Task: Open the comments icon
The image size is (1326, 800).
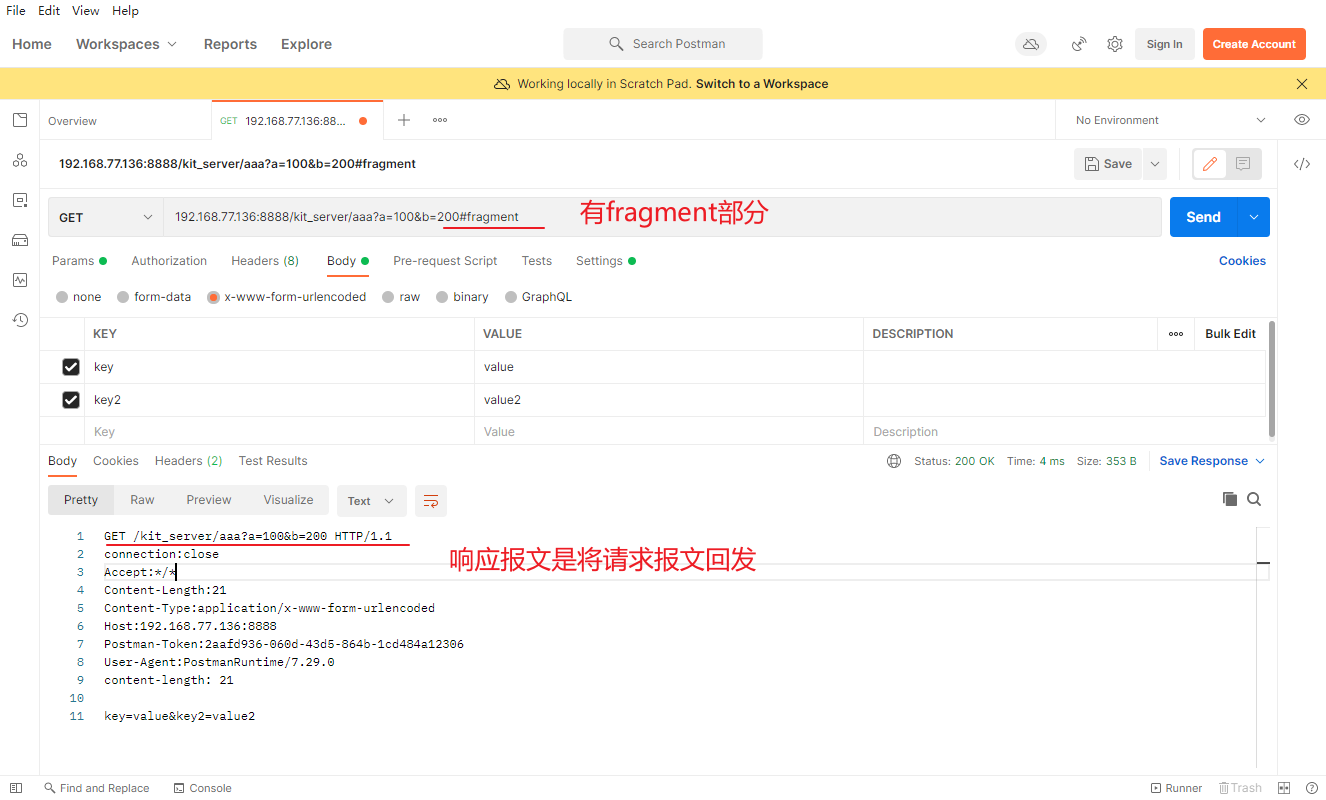Action: (1243, 164)
